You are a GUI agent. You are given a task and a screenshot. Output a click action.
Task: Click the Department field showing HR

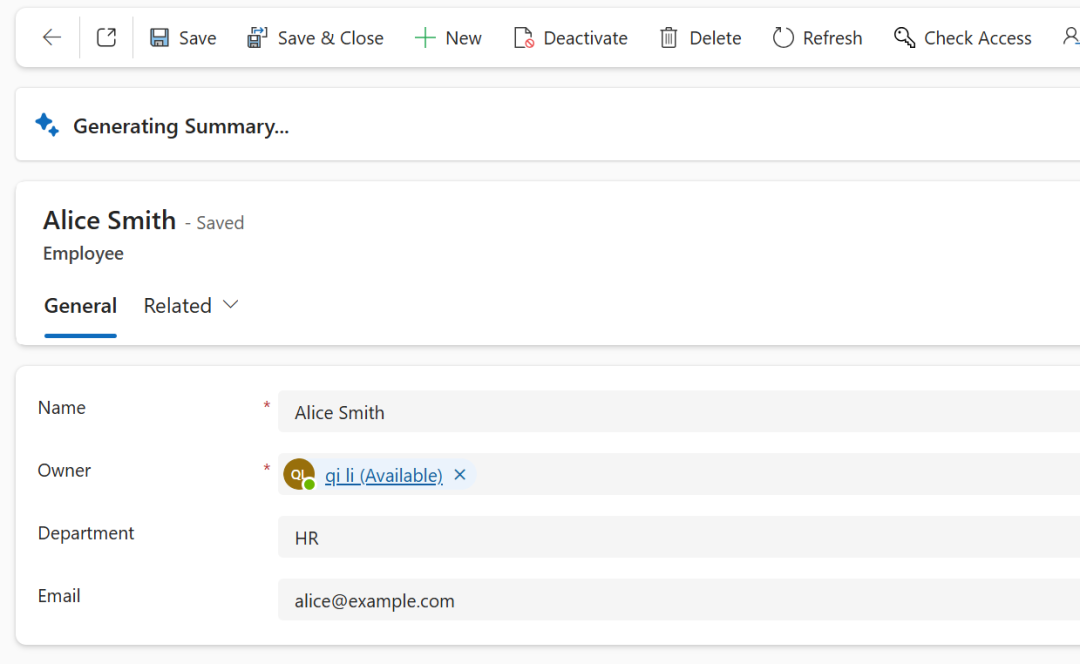(680, 538)
